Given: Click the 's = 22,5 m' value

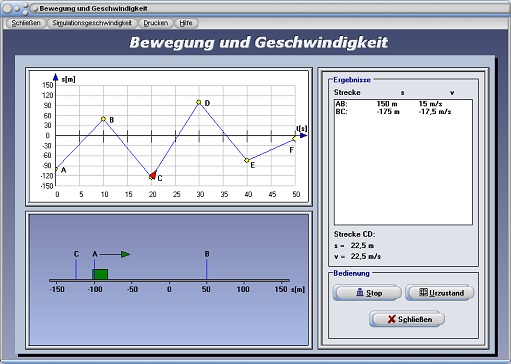Looking at the screenshot, I should point(354,246).
